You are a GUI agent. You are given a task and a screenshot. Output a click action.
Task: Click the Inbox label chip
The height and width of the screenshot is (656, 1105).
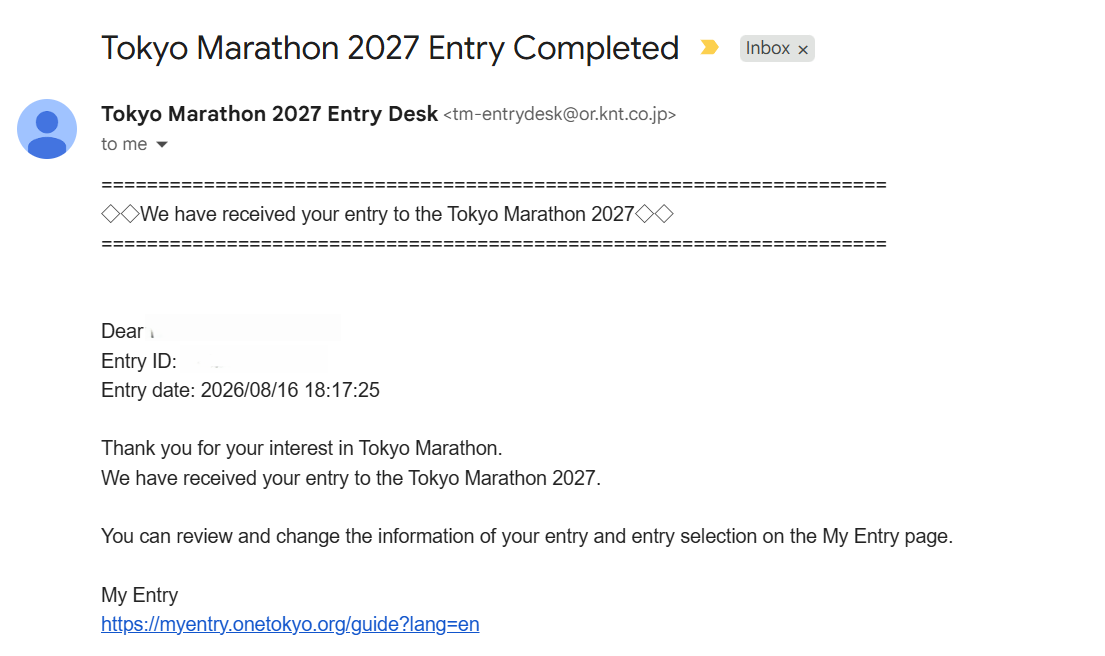click(777, 49)
